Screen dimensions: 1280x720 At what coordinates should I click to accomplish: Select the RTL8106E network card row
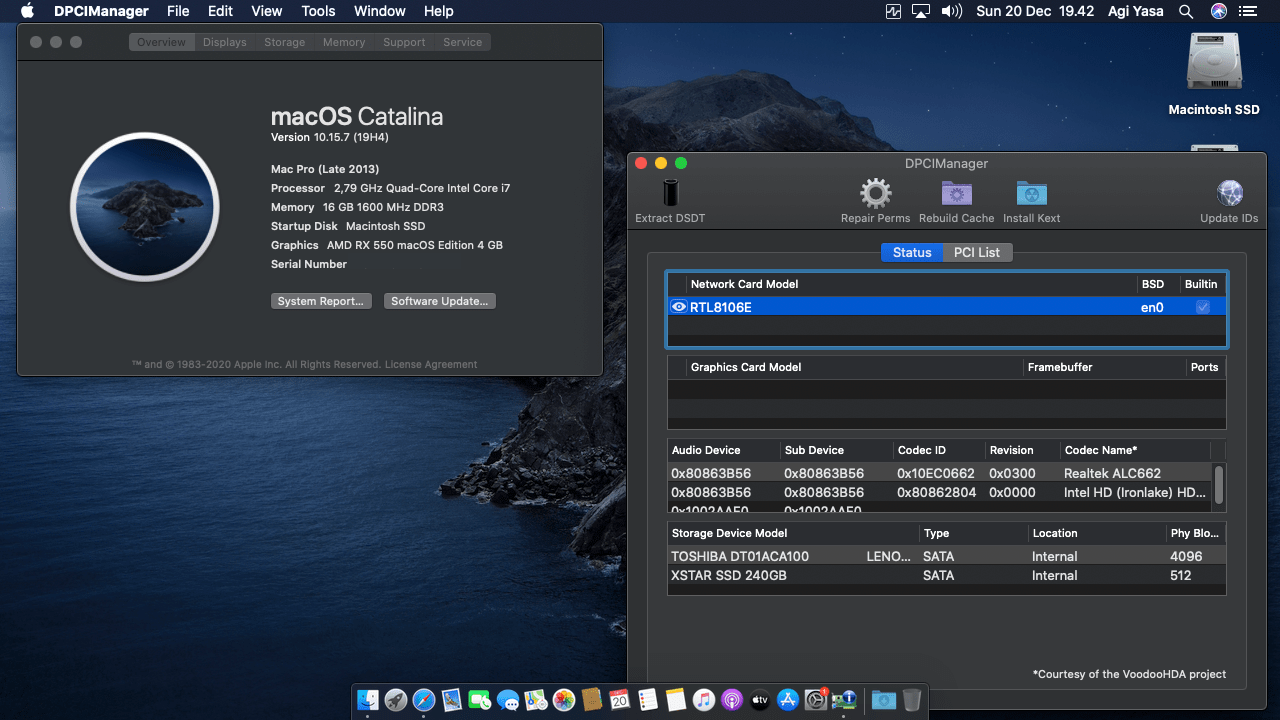coord(947,307)
